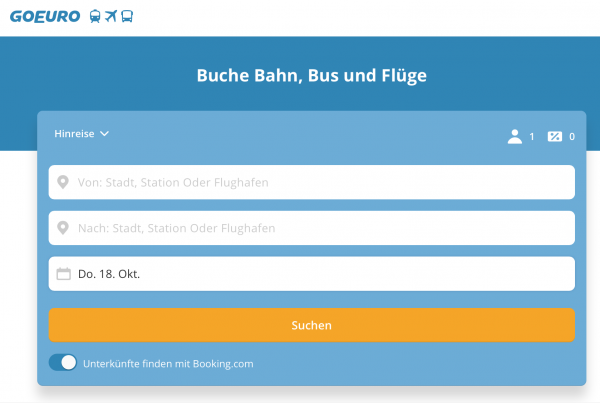Click the location pin in Von field

pyautogui.click(x=63, y=182)
